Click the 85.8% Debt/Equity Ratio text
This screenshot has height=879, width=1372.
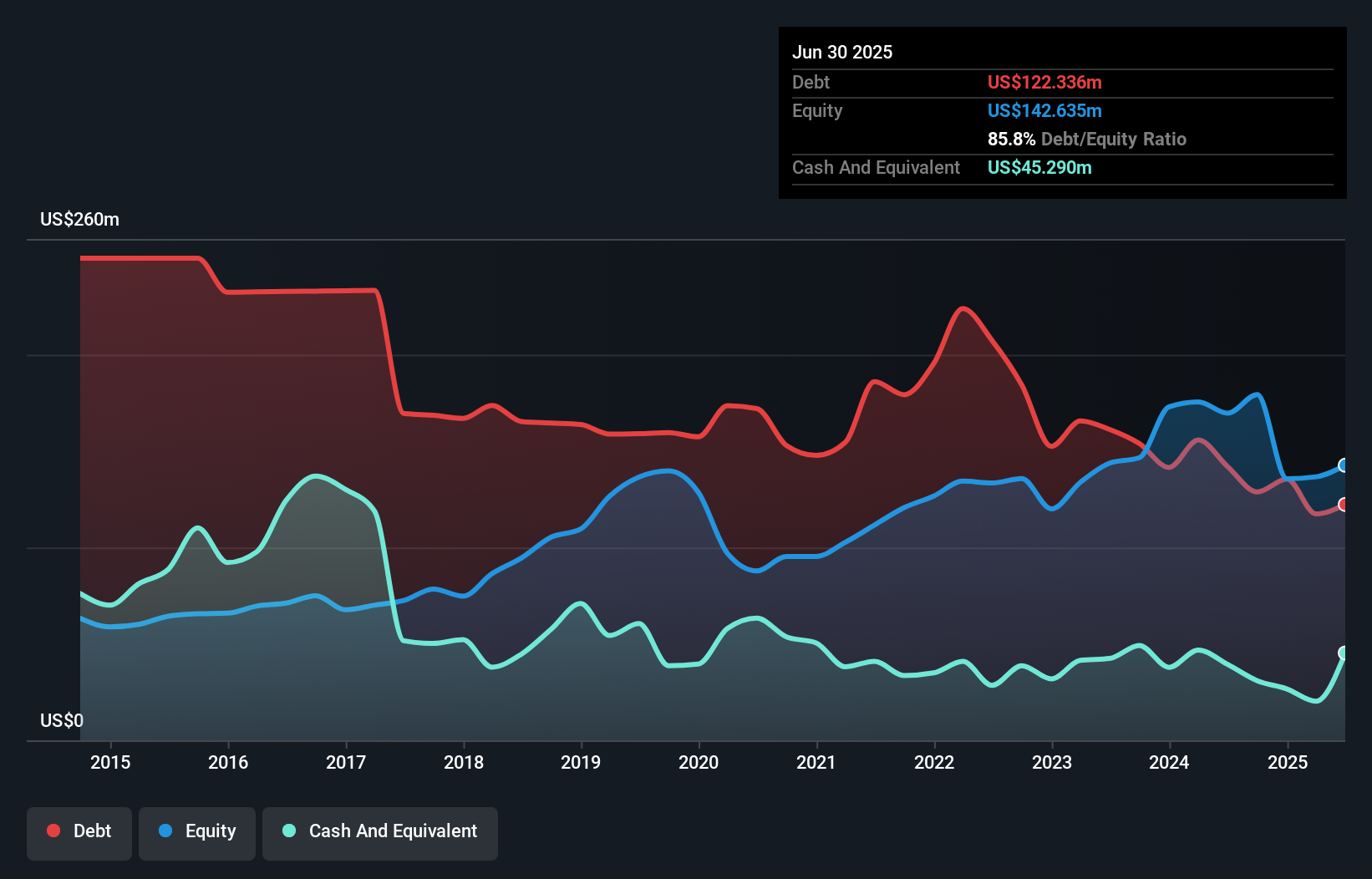click(1087, 139)
